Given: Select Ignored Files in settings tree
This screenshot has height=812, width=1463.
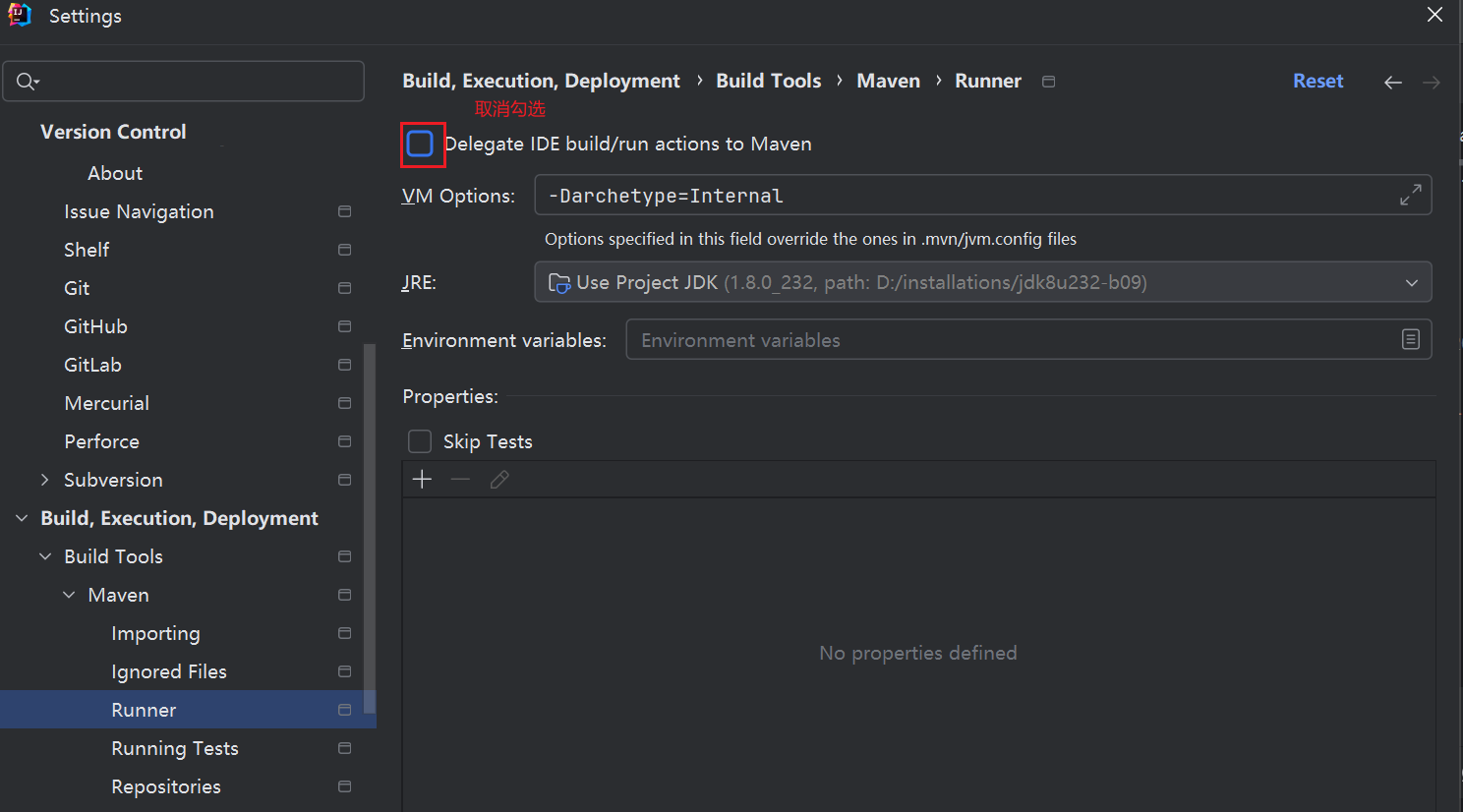Looking at the screenshot, I should (x=169, y=671).
